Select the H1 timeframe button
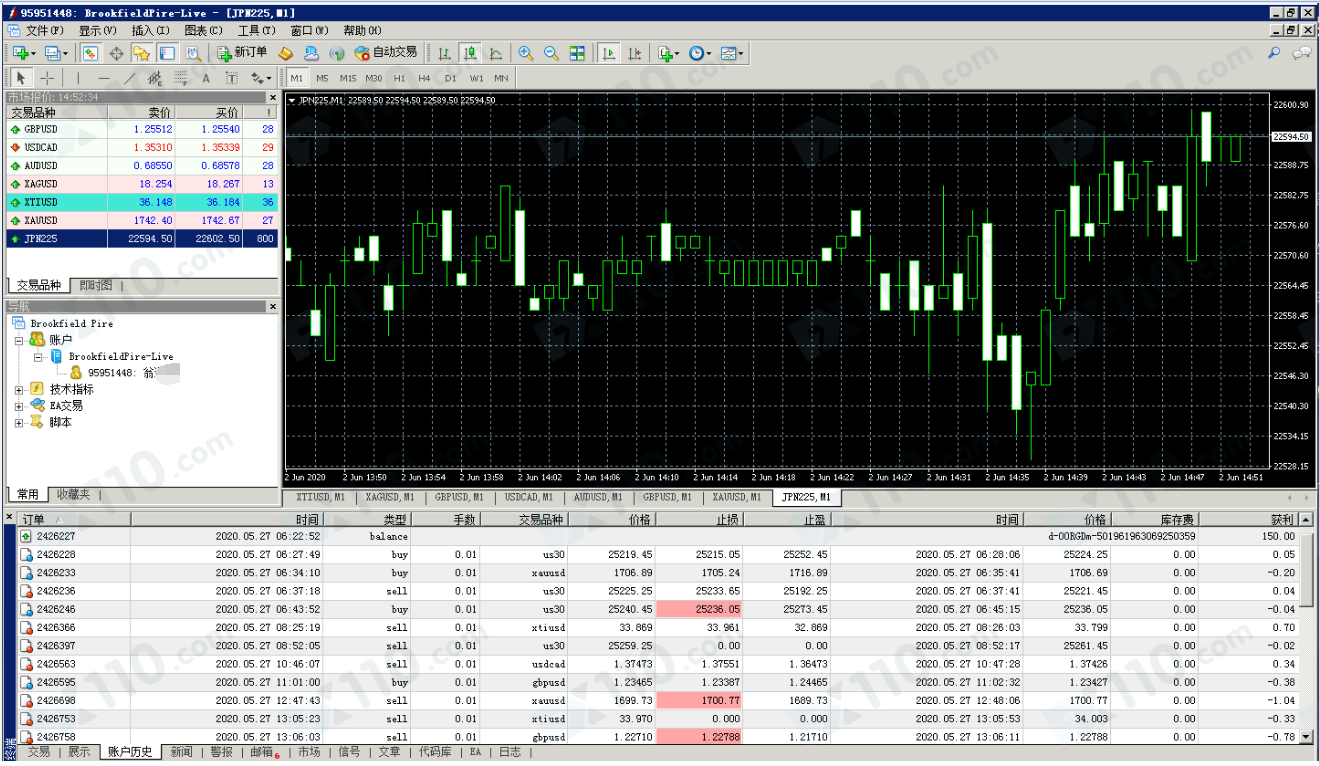 tap(399, 78)
